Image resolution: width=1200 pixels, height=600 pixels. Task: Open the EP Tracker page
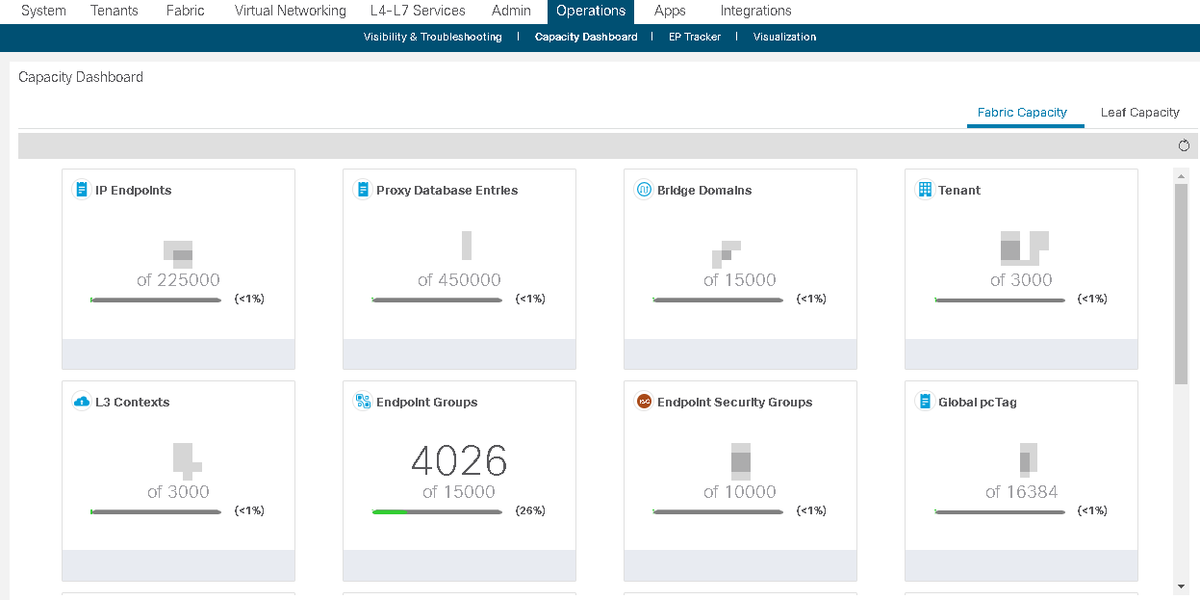point(695,37)
